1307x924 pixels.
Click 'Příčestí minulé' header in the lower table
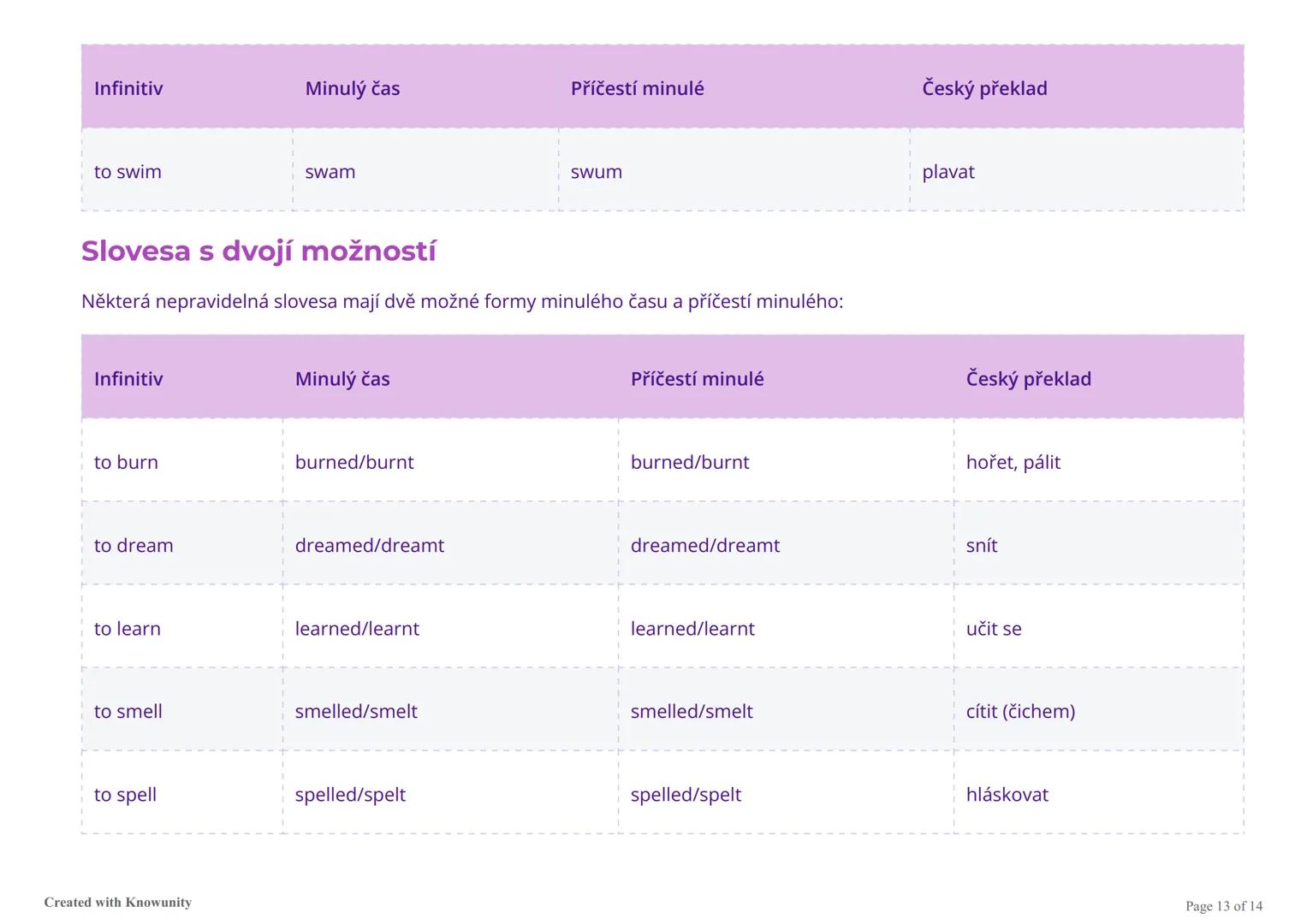[697, 379]
